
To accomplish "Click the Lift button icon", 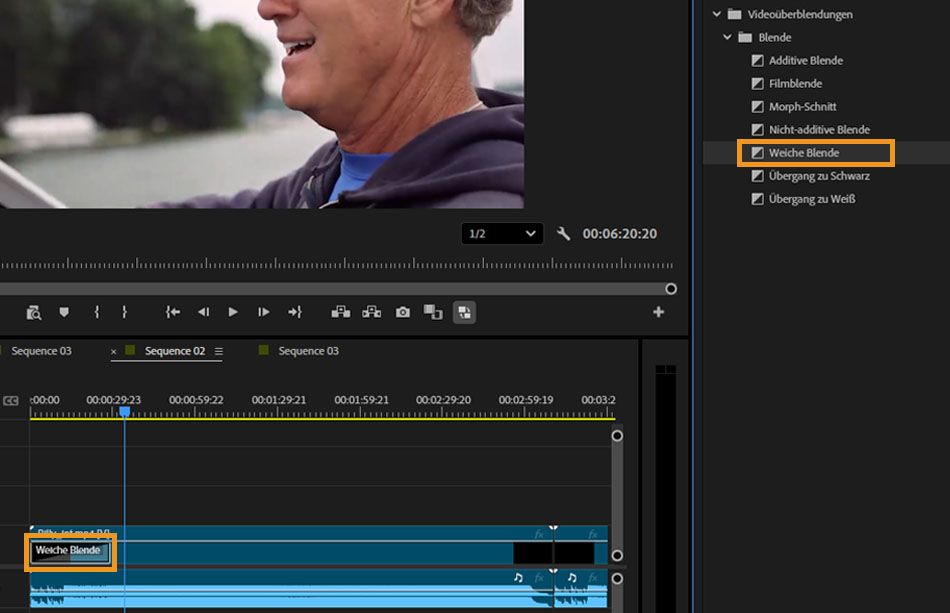I will pyautogui.click(x=341, y=312).
